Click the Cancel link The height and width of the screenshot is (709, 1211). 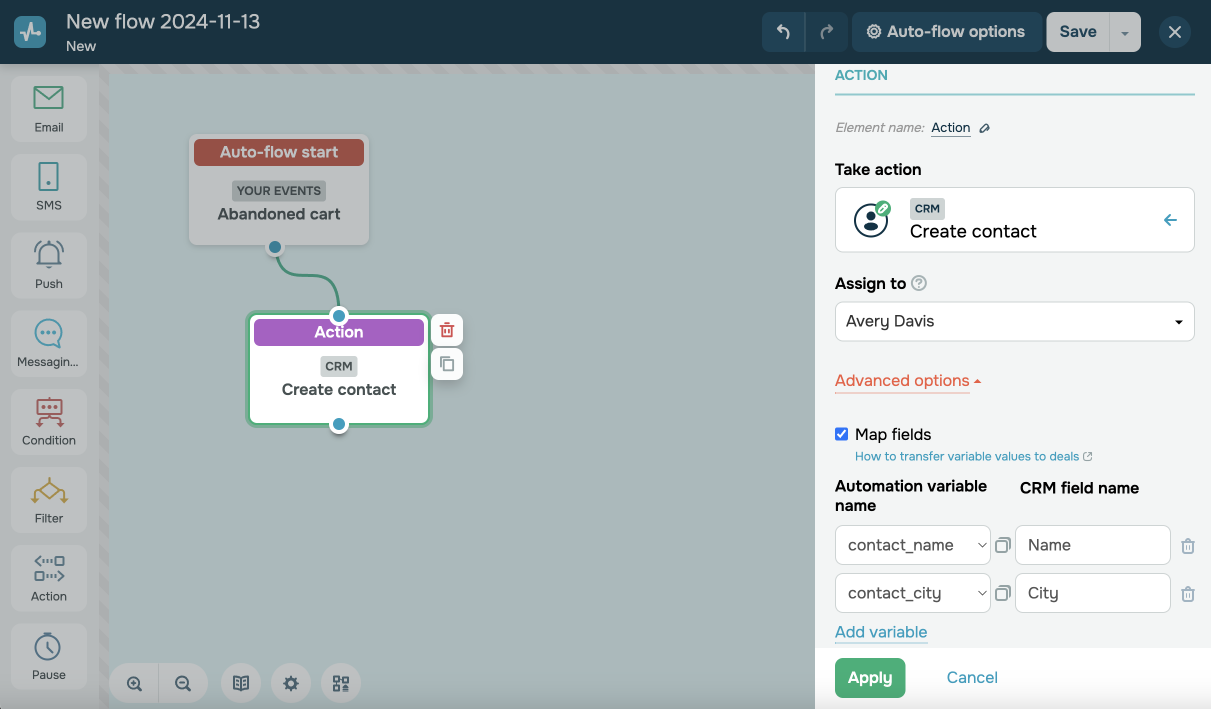[972, 678]
